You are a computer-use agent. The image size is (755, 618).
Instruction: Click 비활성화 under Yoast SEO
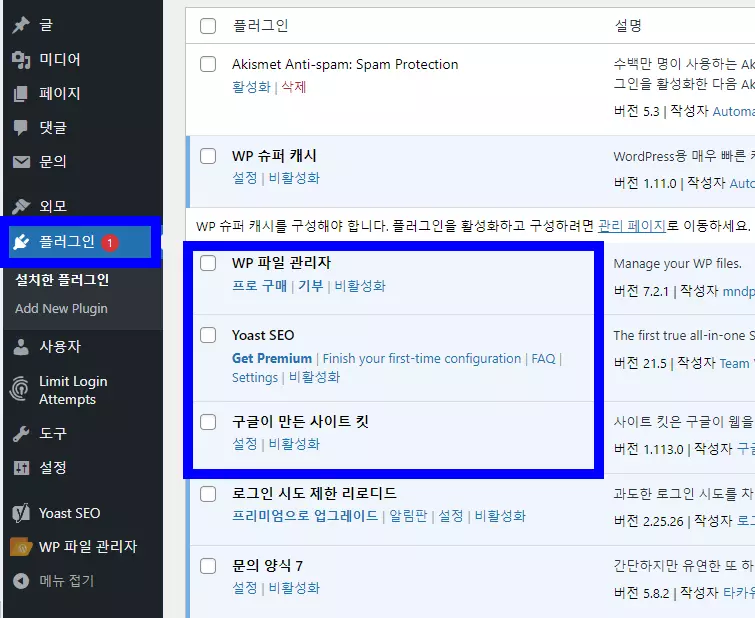pos(314,377)
